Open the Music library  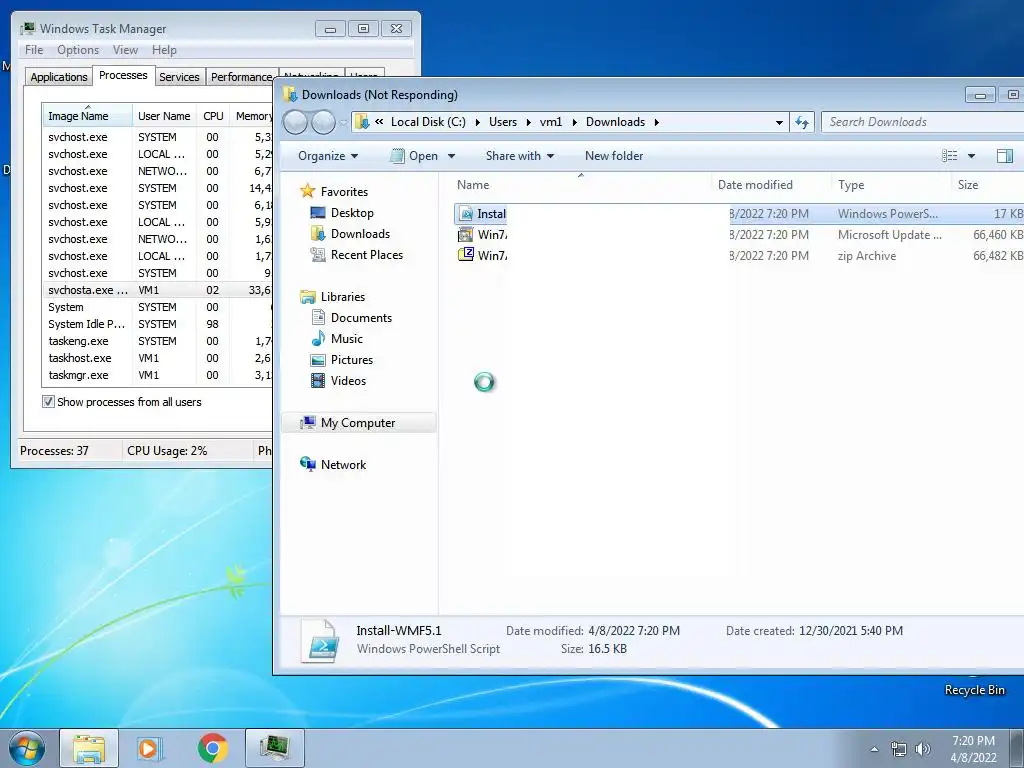pos(346,338)
